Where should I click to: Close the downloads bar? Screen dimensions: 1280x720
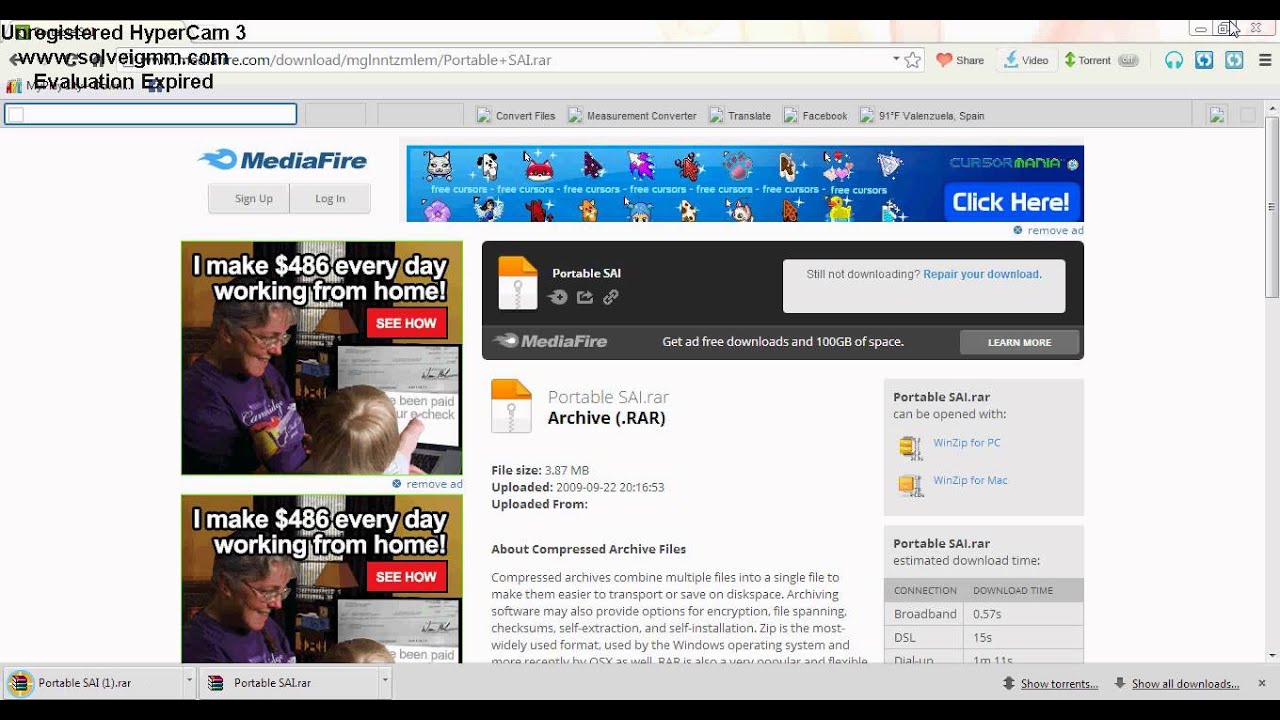tap(1262, 683)
